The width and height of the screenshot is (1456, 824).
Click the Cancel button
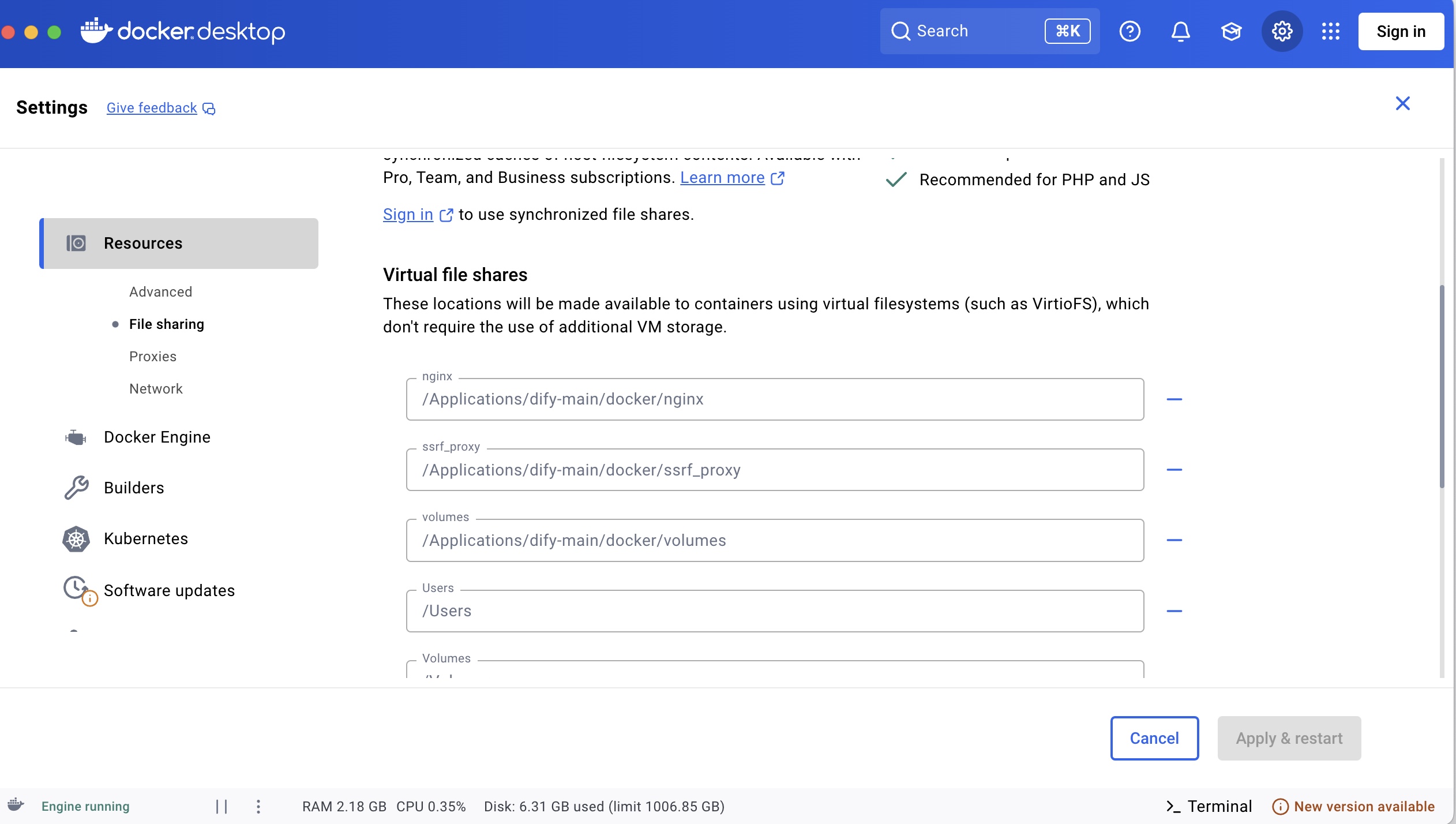1154,738
